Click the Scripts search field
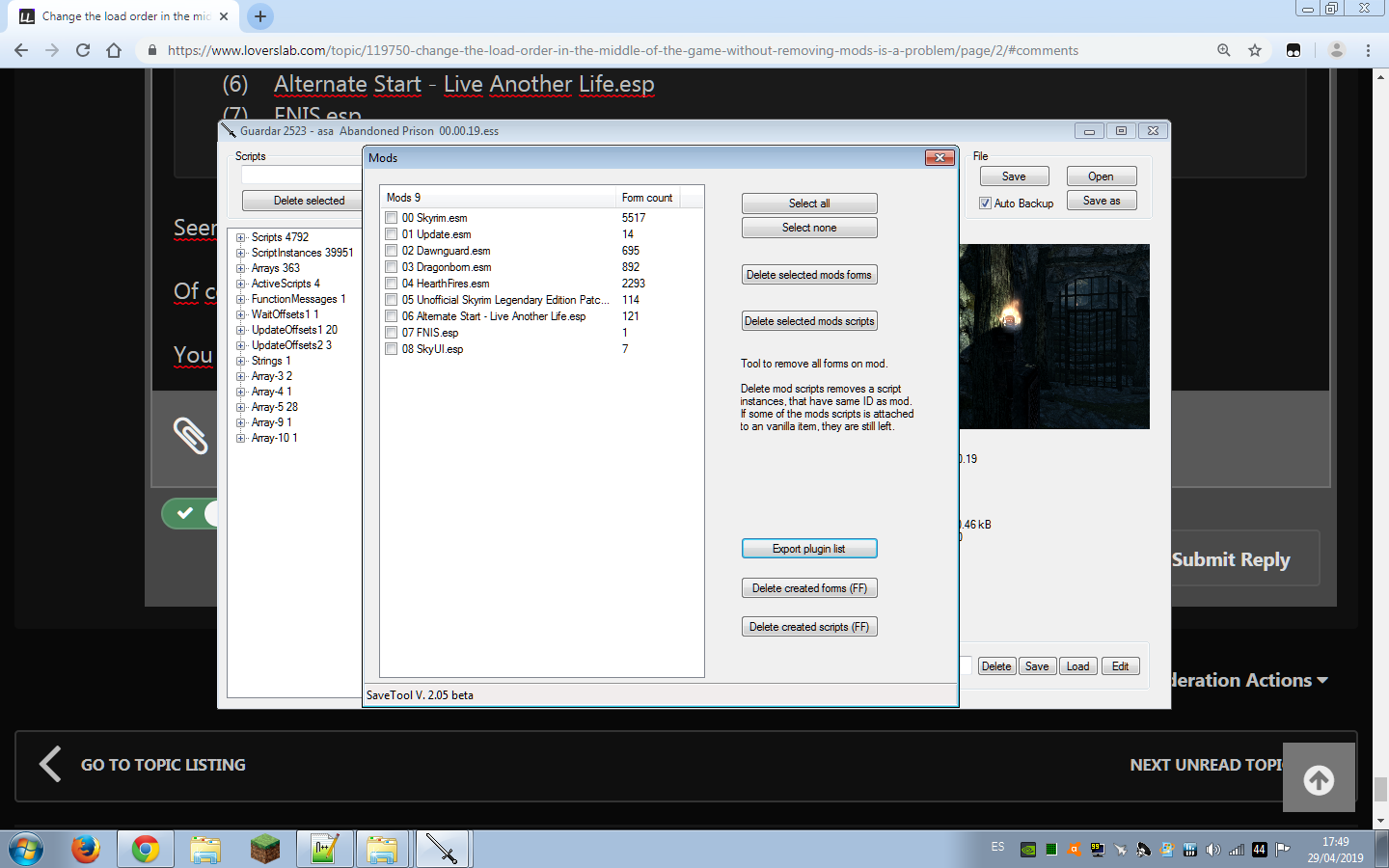 point(301,176)
